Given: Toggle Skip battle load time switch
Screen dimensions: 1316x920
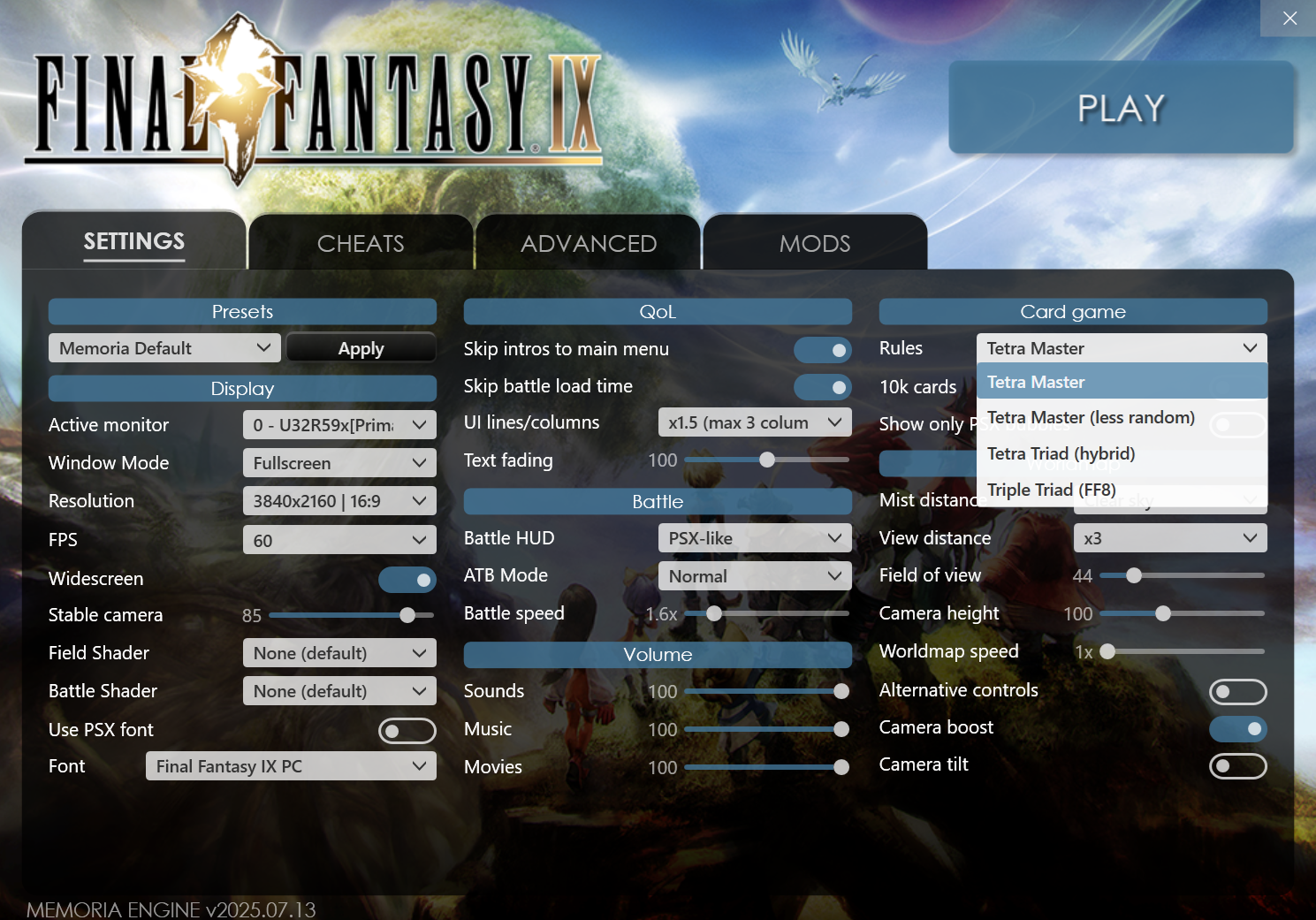Looking at the screenshot, I should point(823,387).
